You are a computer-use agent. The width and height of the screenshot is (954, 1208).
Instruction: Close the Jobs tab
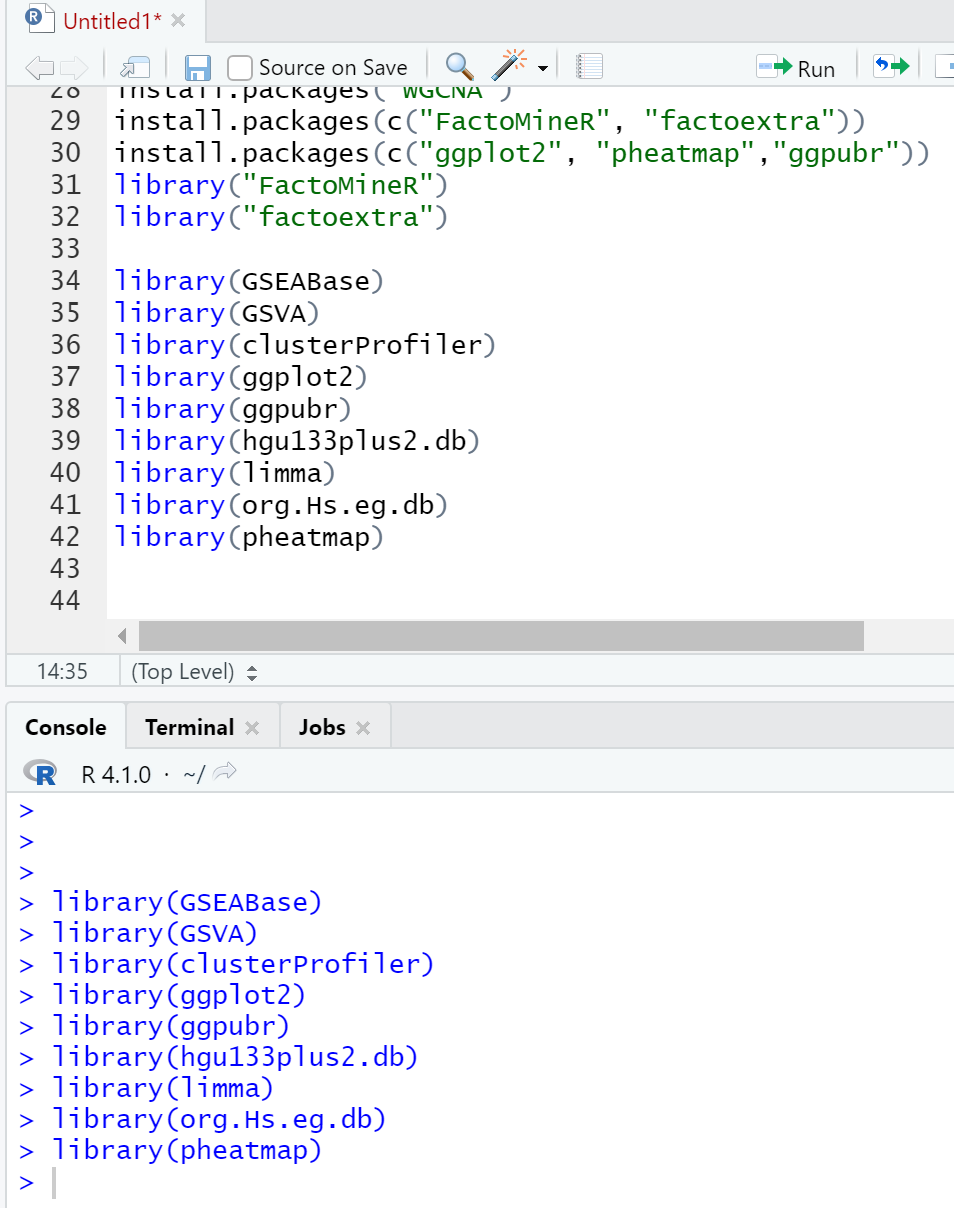point(363,728)
